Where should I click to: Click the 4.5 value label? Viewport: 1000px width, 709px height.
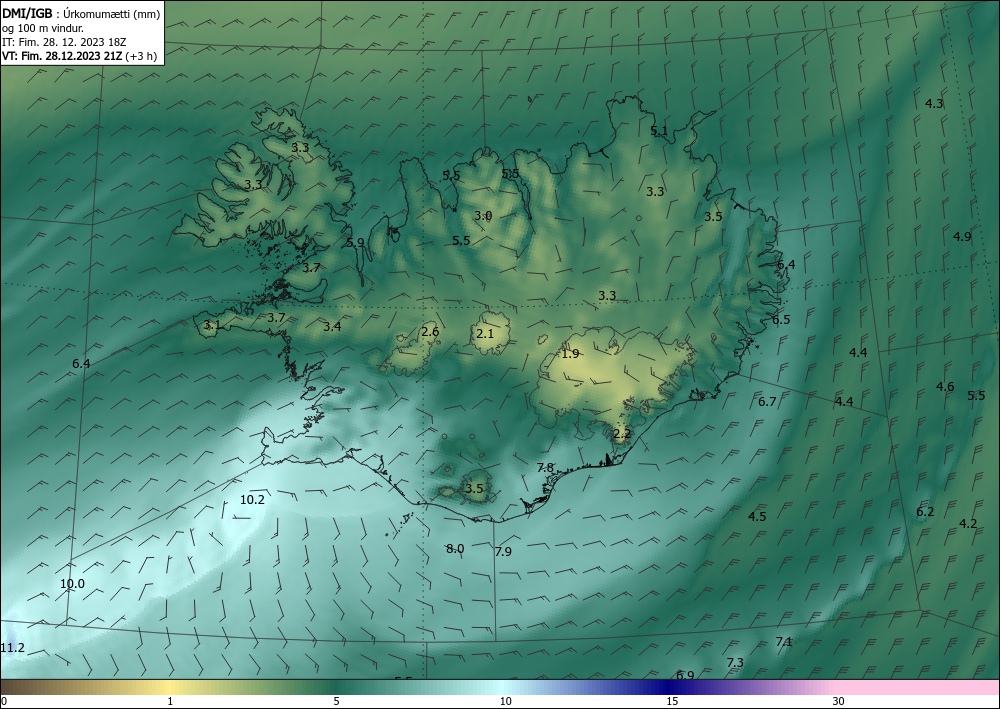click(757, 516)
